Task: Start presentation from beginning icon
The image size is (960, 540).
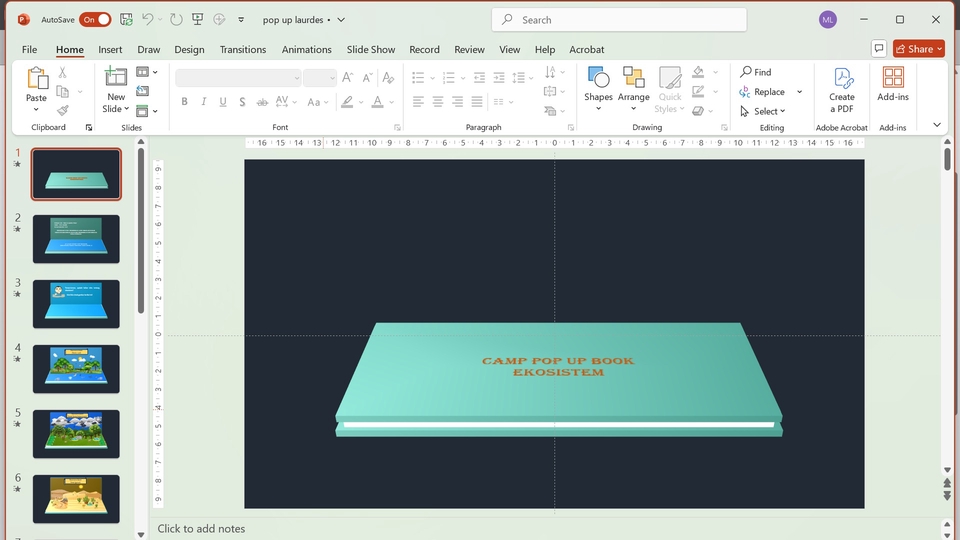Action: click(x=198, y=20)
